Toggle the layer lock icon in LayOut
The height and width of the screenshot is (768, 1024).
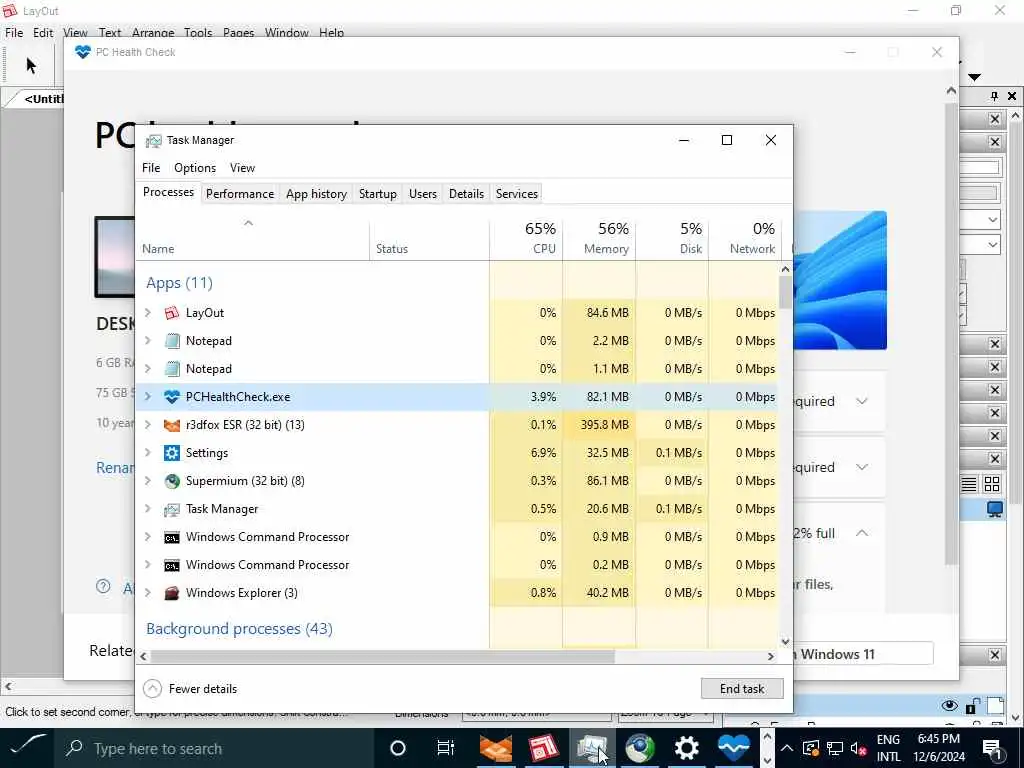coord(972,705)
